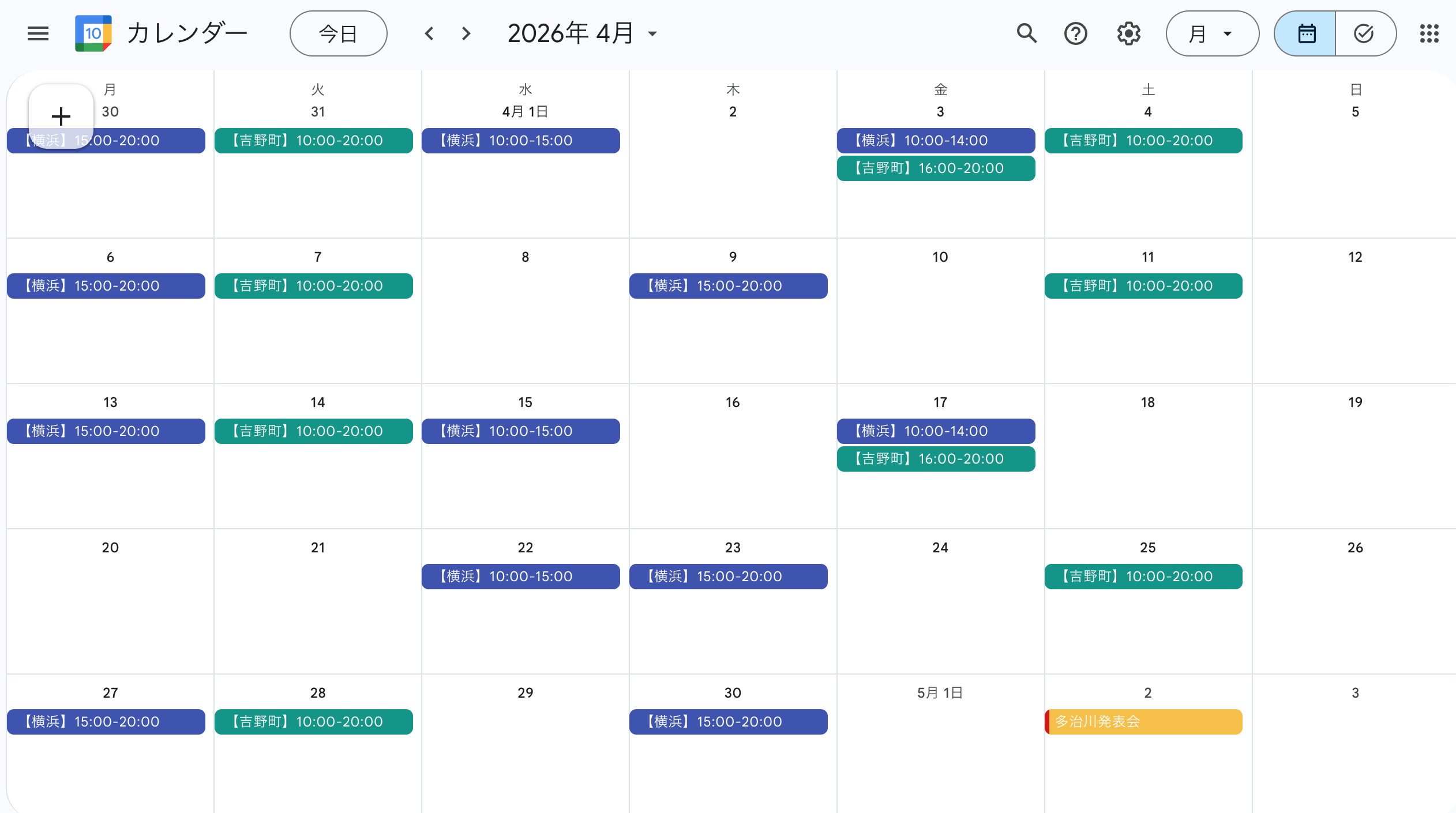This screenshot has width=1456, height=813.
Task: Open the 多治川発表会 event on May 2
Action: point(1143,721)
